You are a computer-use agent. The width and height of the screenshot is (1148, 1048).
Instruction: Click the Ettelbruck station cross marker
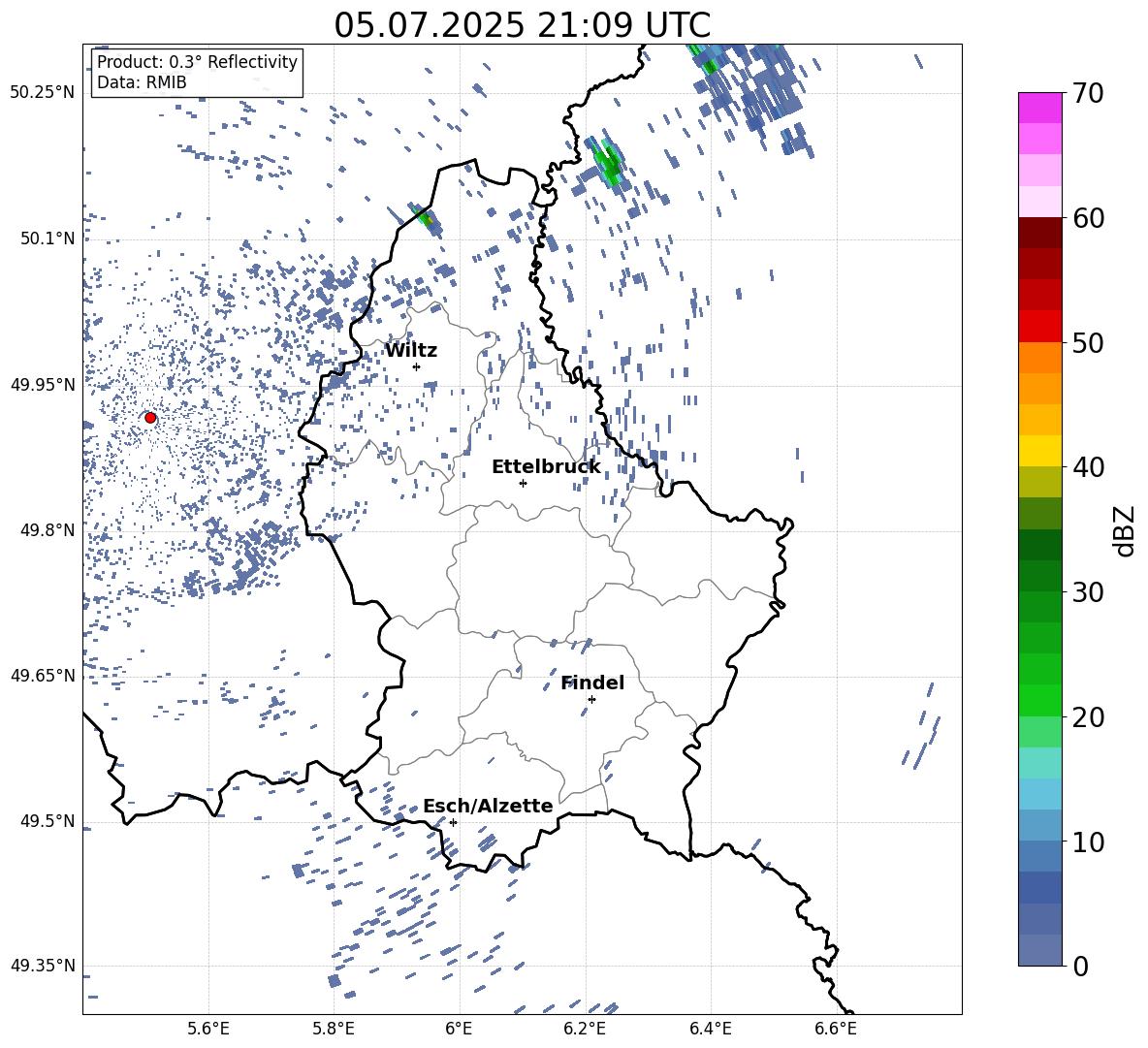[523, 483]
